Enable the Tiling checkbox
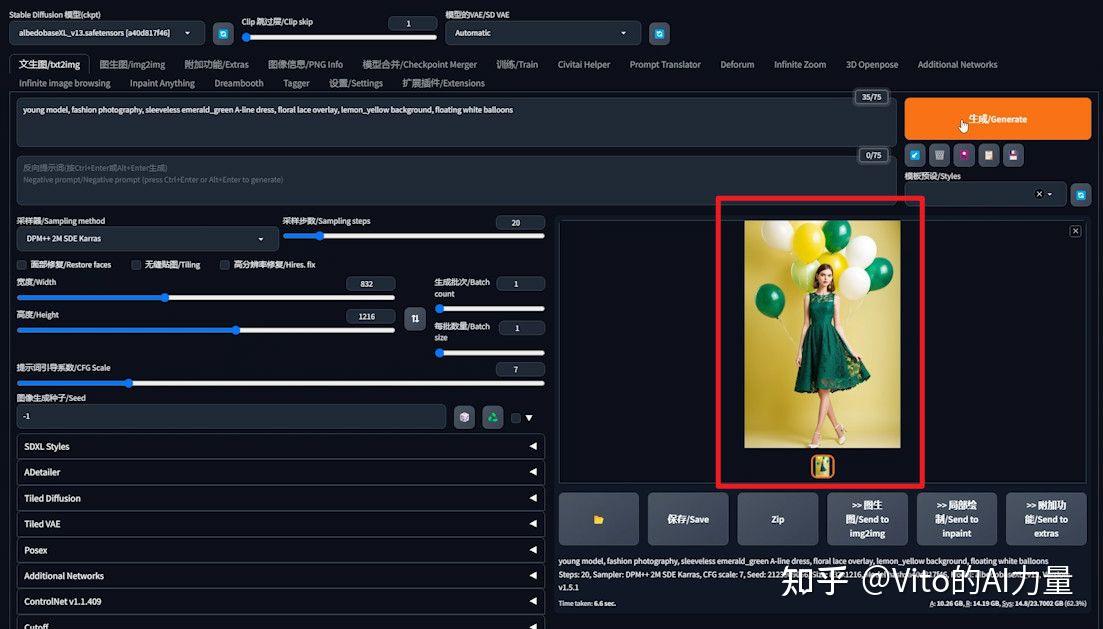 (136, 265)
